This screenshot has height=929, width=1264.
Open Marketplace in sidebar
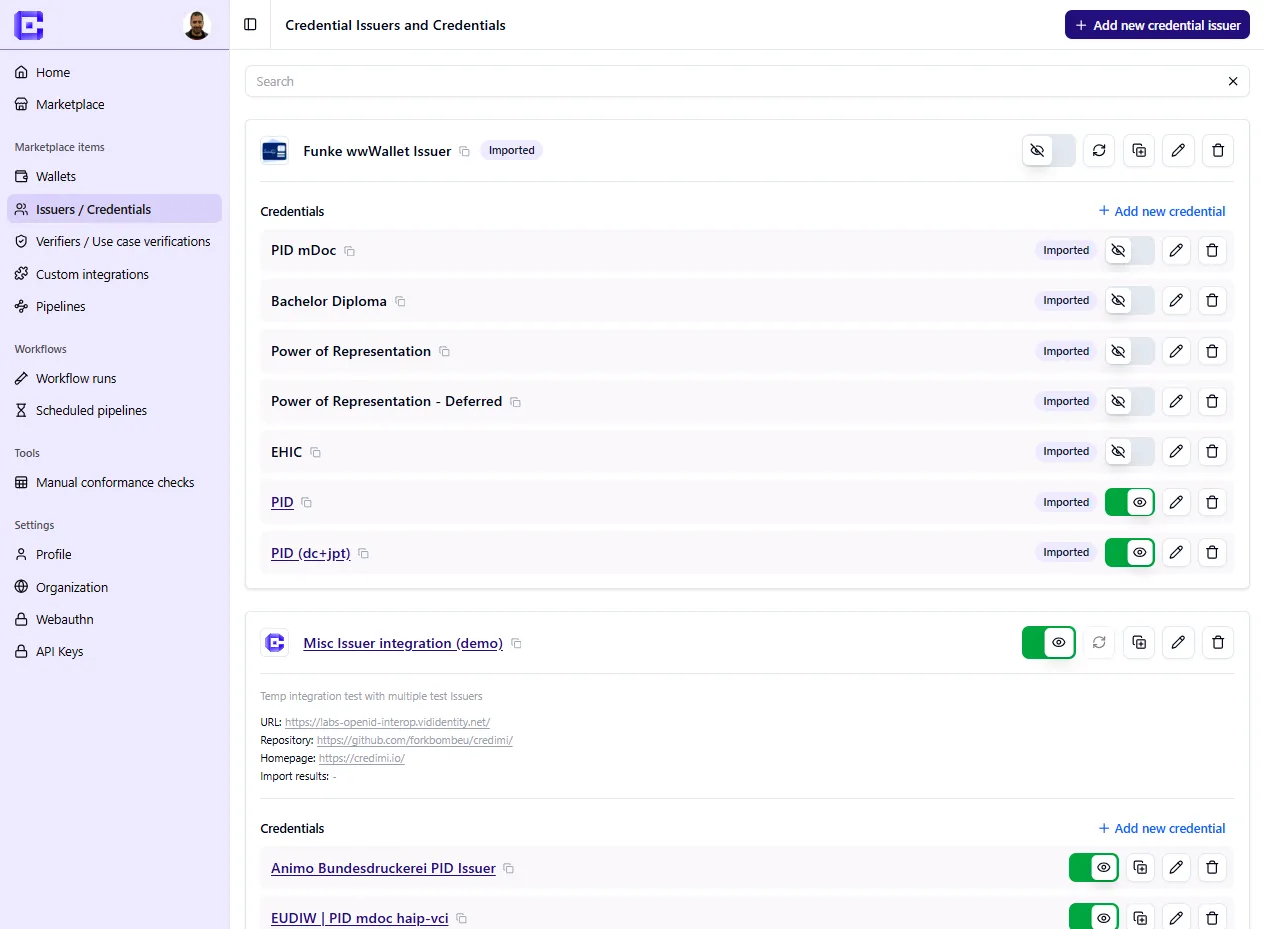114,104
